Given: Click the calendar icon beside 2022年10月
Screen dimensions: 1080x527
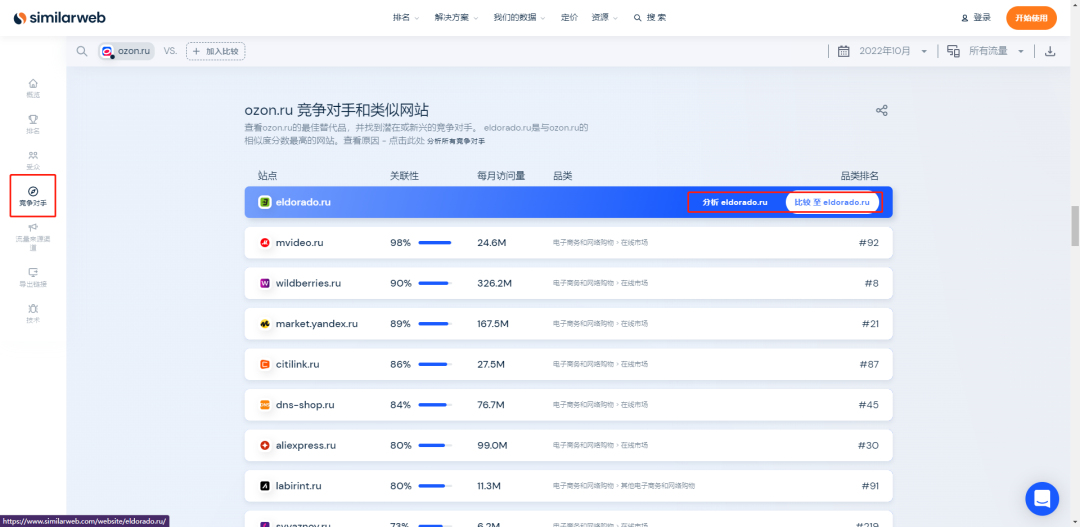Looking at the screenshot, I should tap(843, 51).
